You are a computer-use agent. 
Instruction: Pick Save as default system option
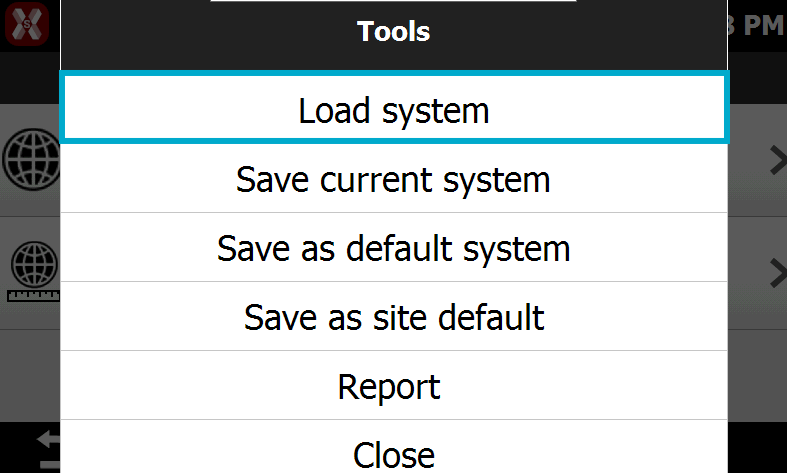(x=394, y=248)
